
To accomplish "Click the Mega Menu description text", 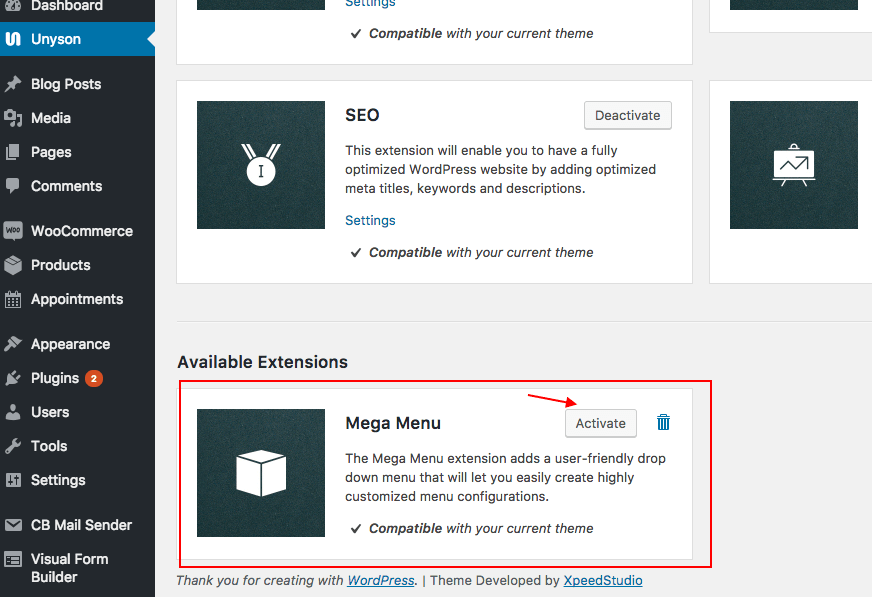I will [x=506, y=477].
